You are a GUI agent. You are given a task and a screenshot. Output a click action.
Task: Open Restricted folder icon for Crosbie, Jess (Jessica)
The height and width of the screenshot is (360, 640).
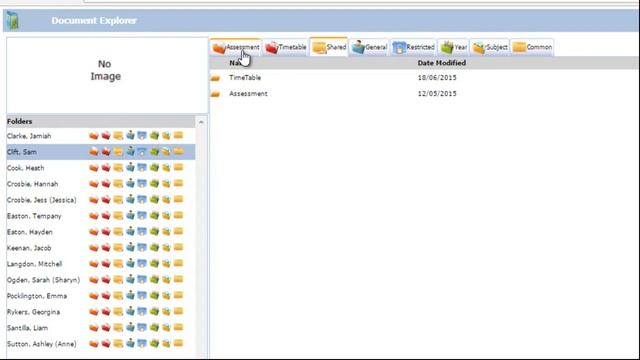(142, 200)
